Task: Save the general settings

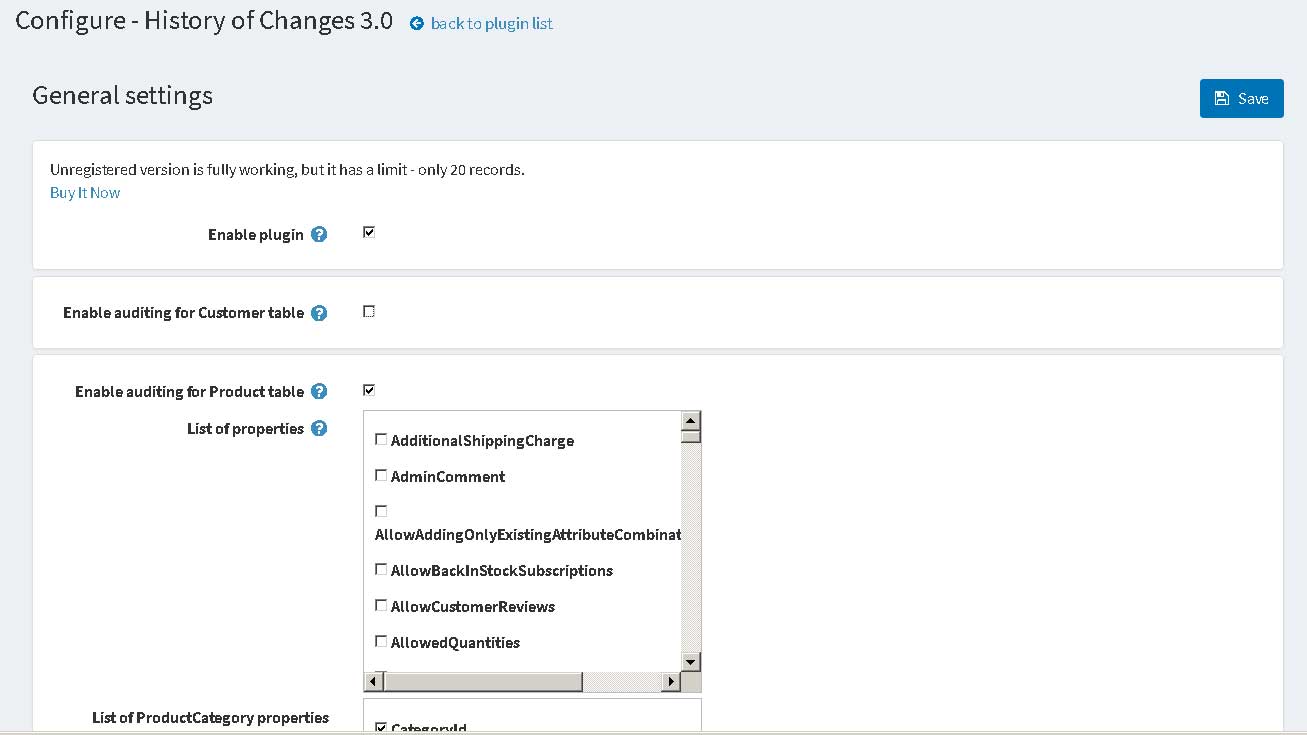Action: click(x=1241, y=98)
